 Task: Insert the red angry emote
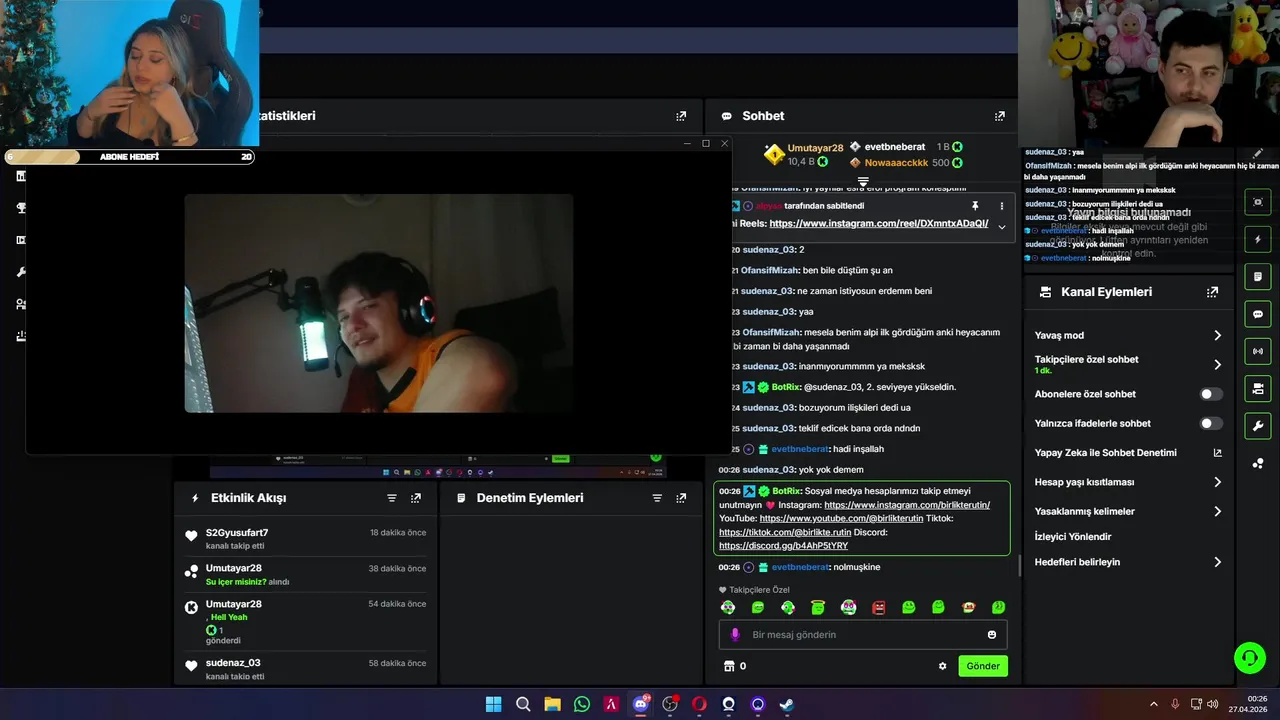878,607
